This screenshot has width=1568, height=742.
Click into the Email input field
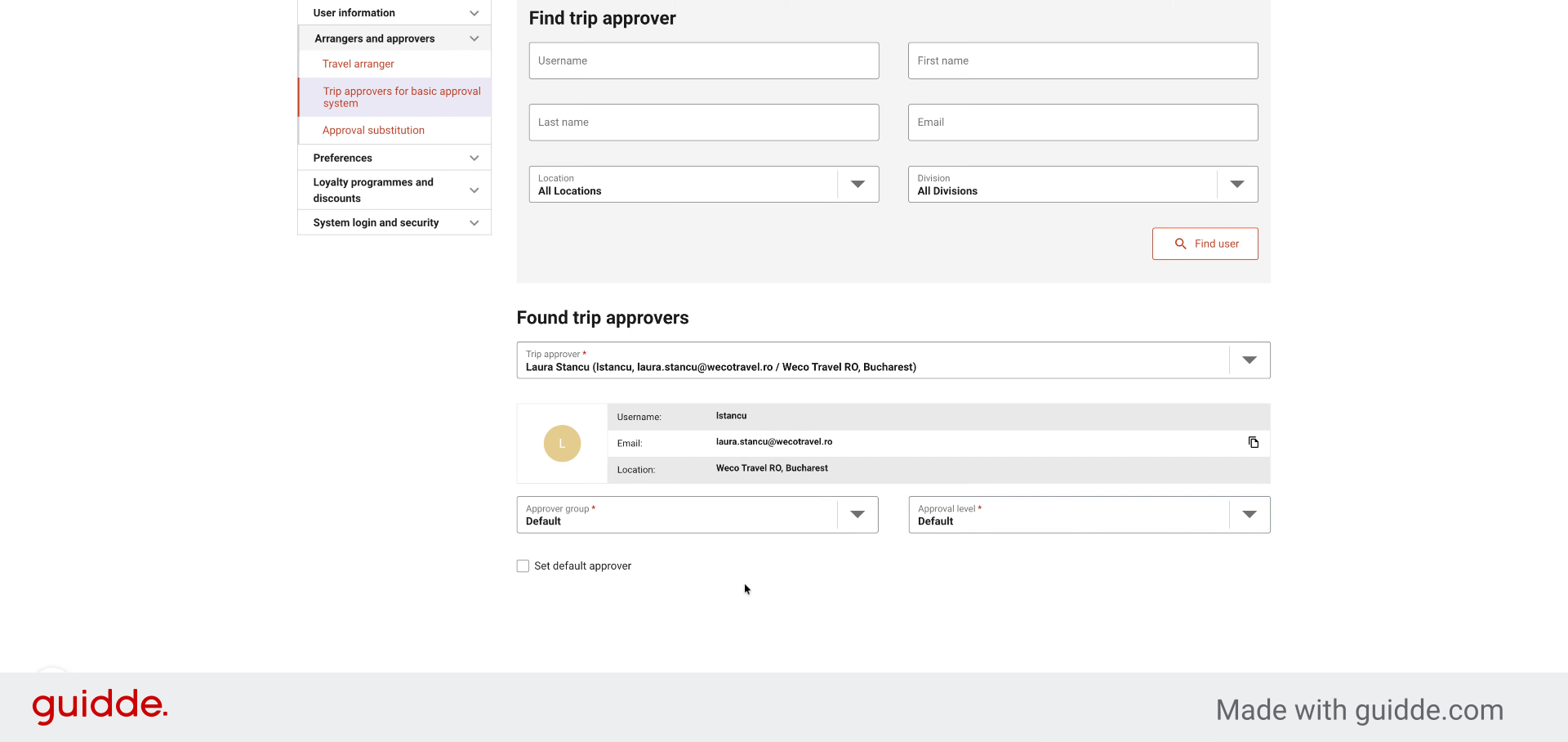[x=1083, y=123]
